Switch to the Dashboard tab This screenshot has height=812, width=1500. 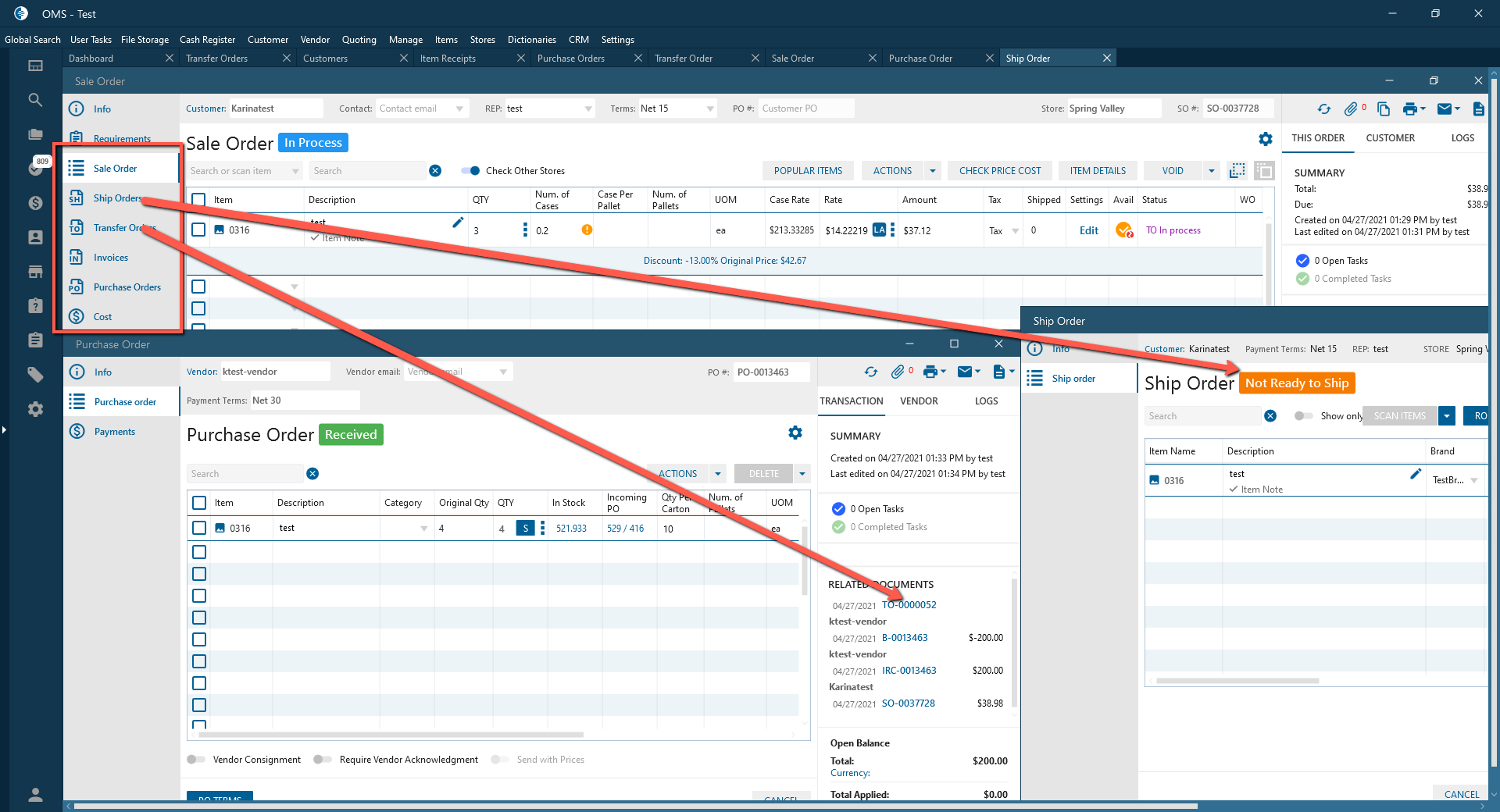(x=91, y=59)
